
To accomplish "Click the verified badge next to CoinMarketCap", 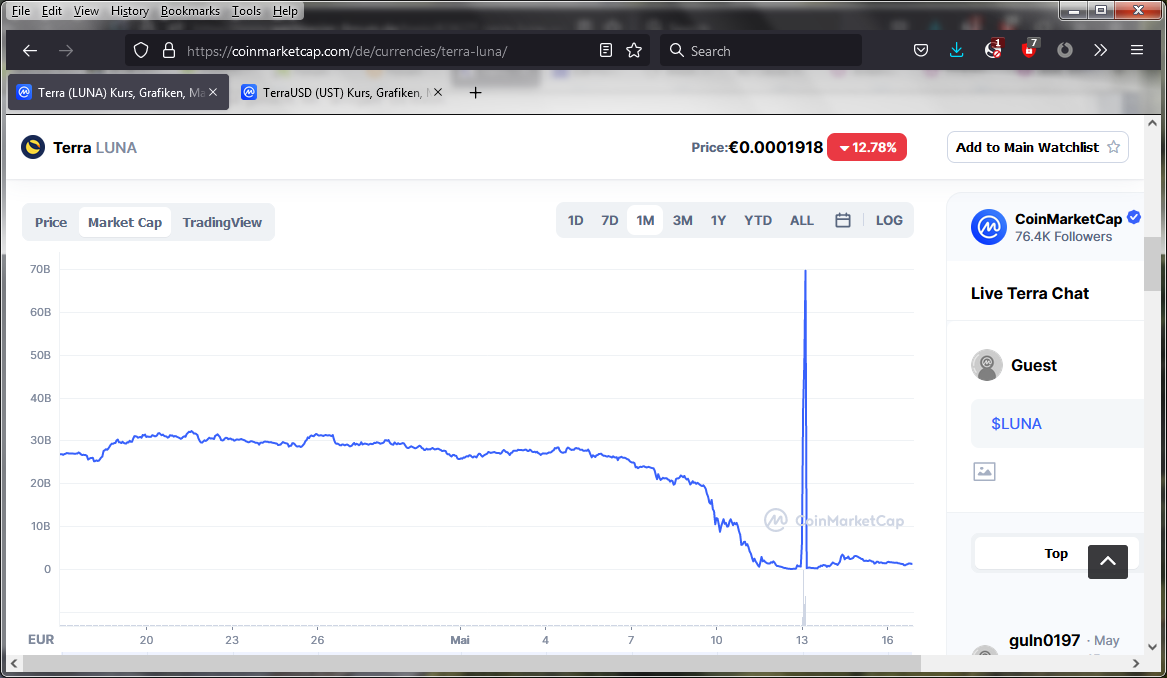I will click(1134, 217).
